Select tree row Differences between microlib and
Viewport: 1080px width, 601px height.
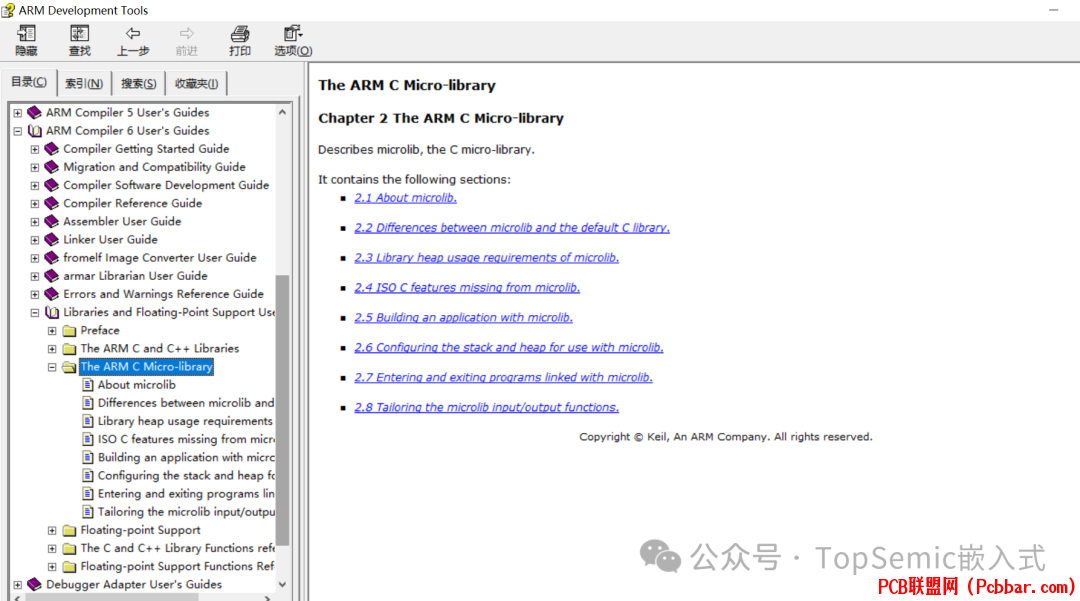click(186, 403)
